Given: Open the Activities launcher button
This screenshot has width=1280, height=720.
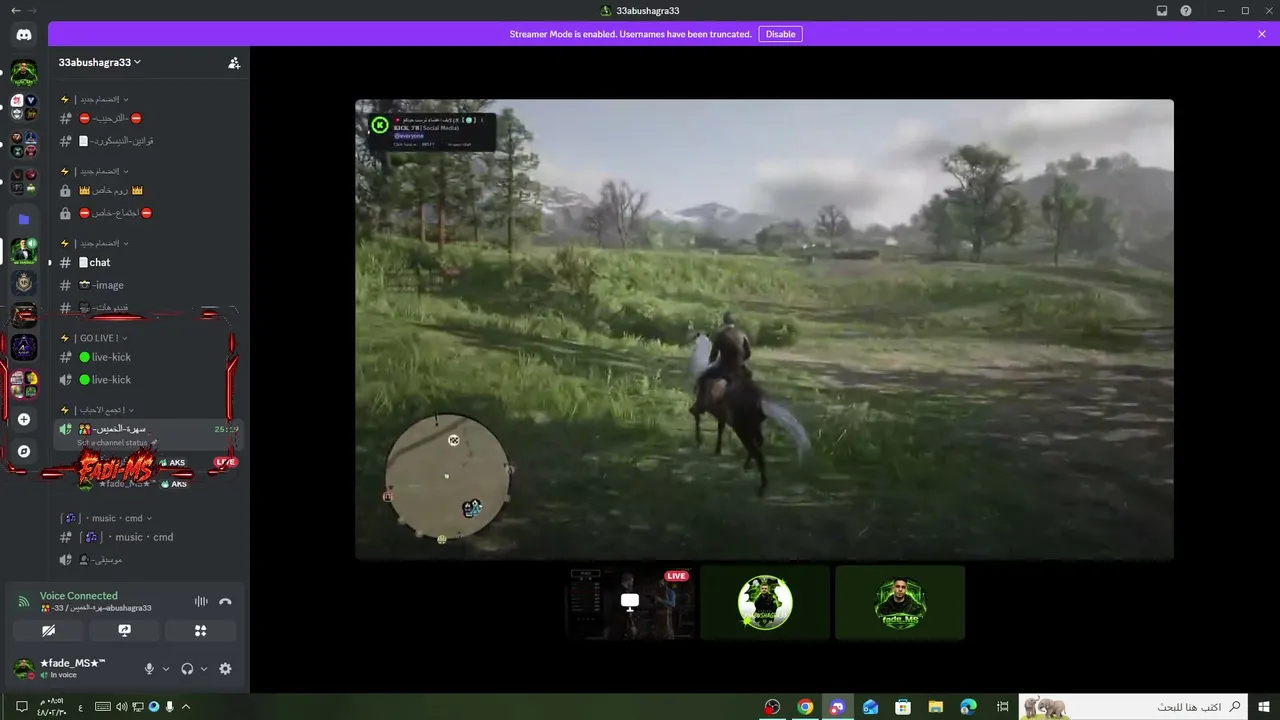Looking at the screenshot, I should [x=200, y=631].
